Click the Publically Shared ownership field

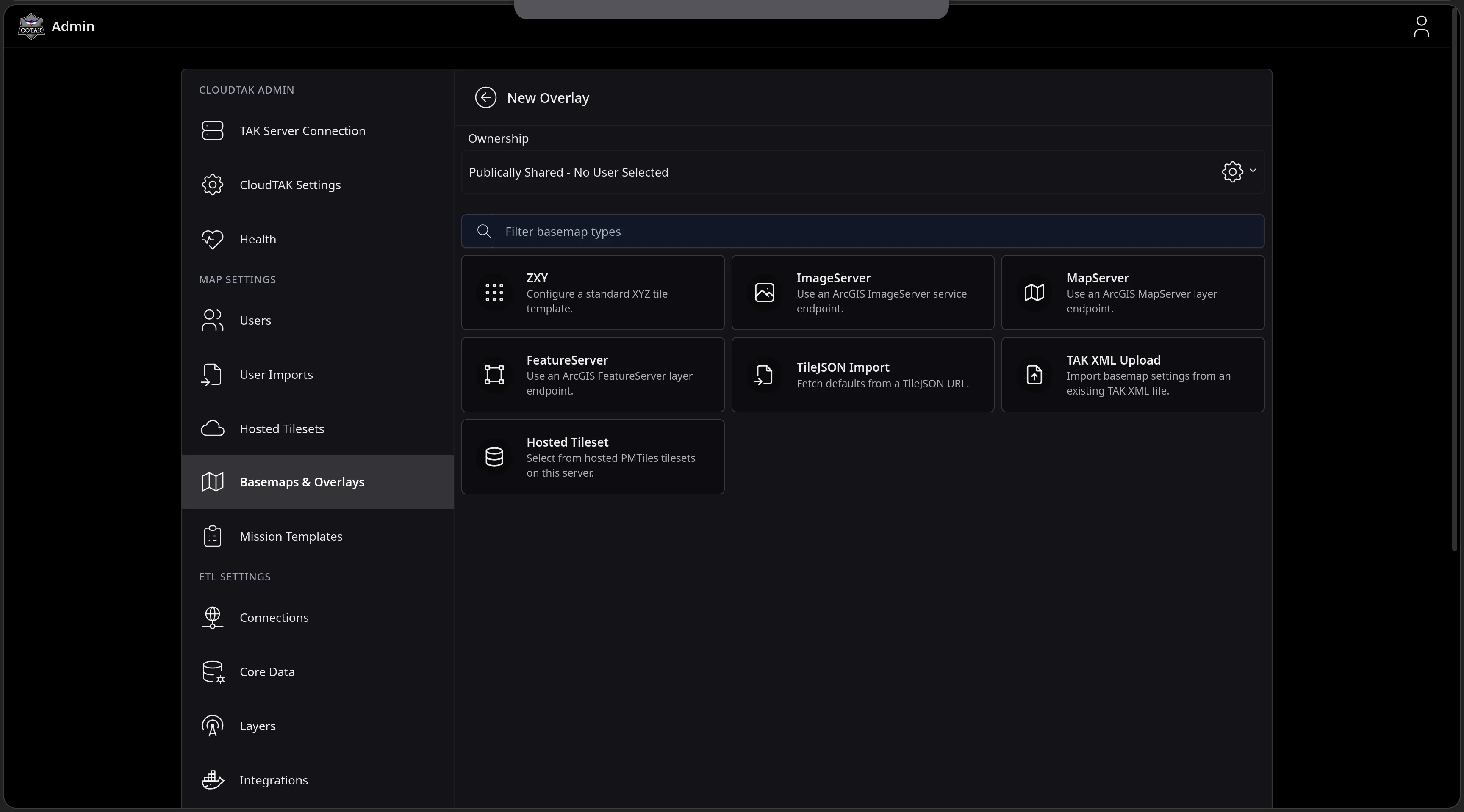point(863,172)
